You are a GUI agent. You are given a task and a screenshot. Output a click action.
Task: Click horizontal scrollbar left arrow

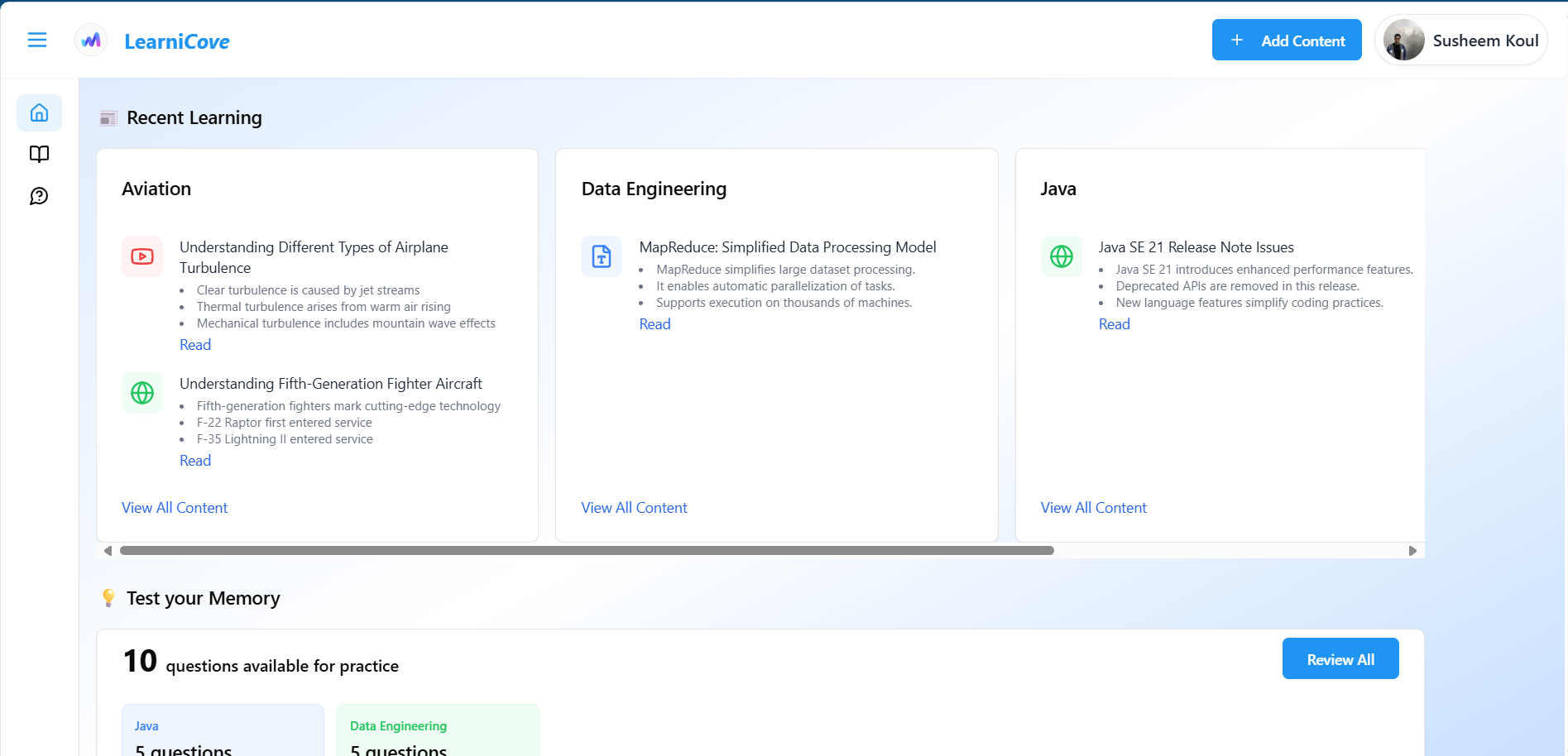[108, 551]
